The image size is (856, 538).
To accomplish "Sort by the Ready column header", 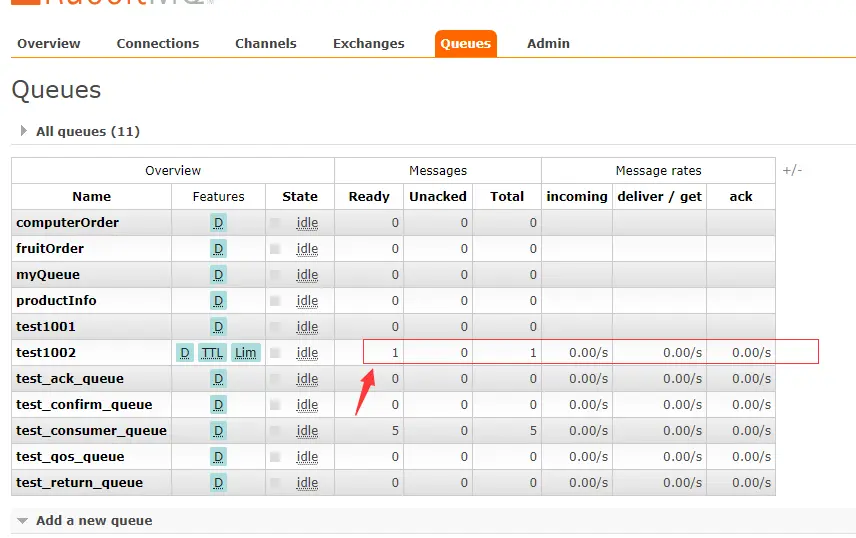I will click(x=369, y=197).
